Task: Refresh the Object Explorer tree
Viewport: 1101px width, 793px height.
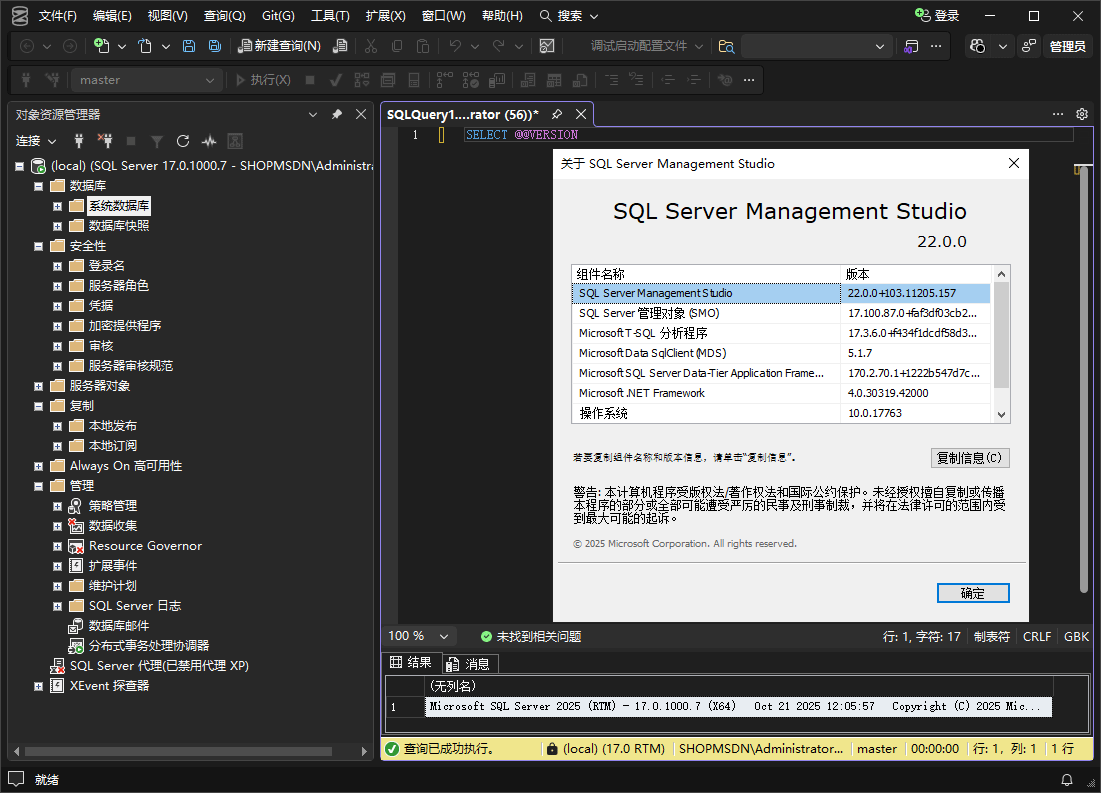Action: click(183, 141)
